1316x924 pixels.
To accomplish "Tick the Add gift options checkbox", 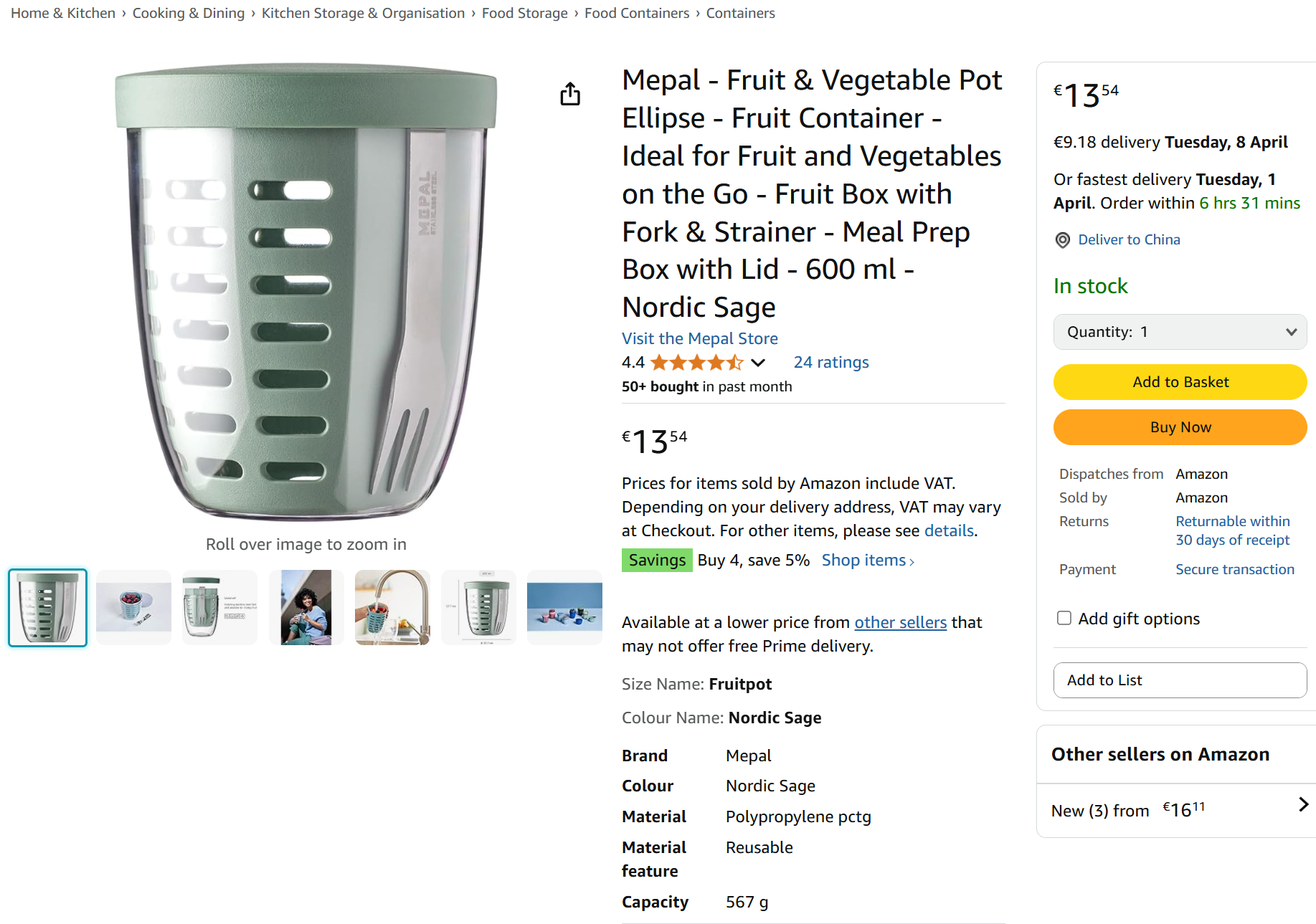I will coord(1064,618).
